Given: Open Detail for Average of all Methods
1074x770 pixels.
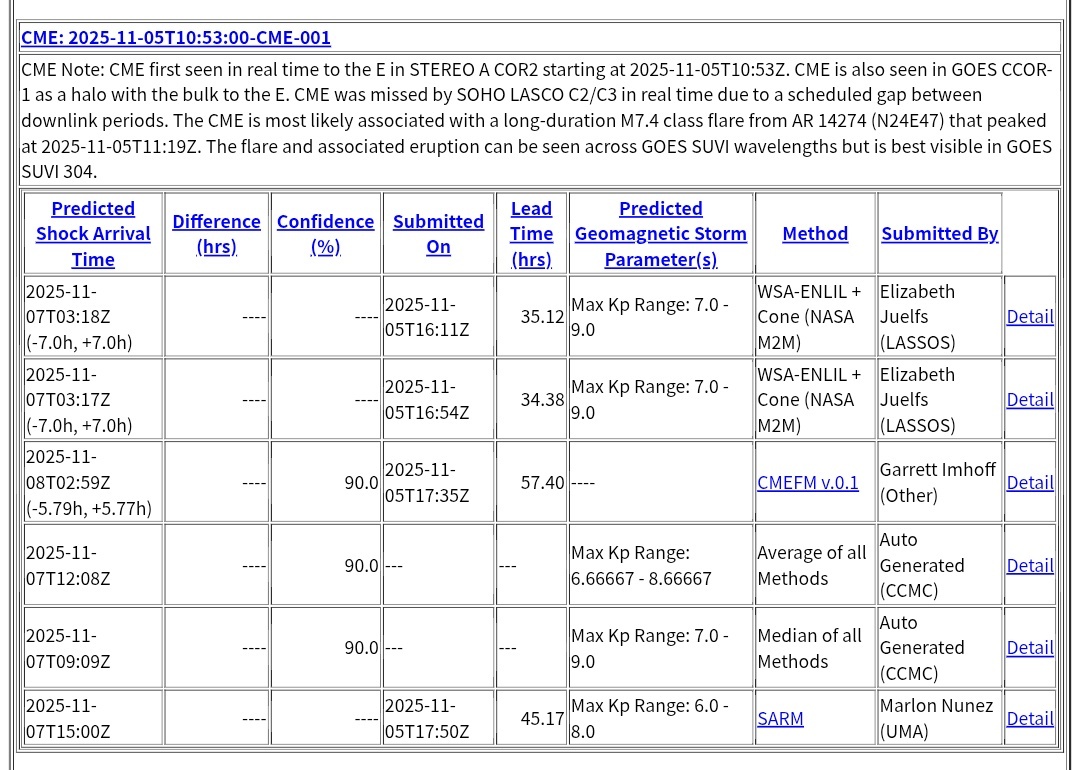Looking at the screenshot, I should click(1029, 565).
